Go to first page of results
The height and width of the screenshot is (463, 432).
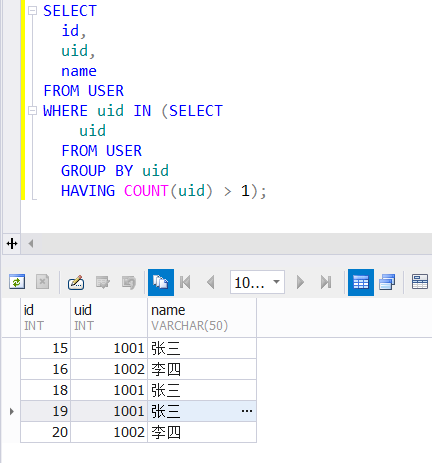[185, 282]
